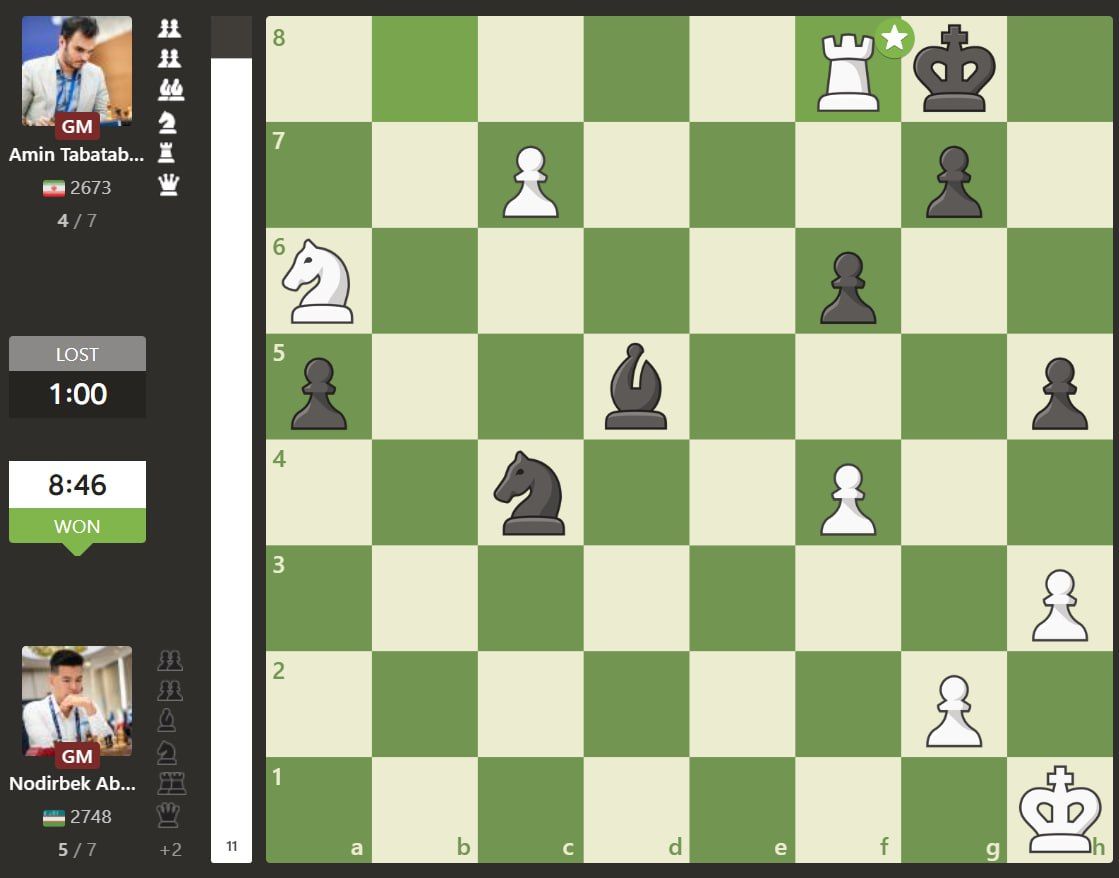Click the 1:00 clock display
1119x878 pixels.
77,394
